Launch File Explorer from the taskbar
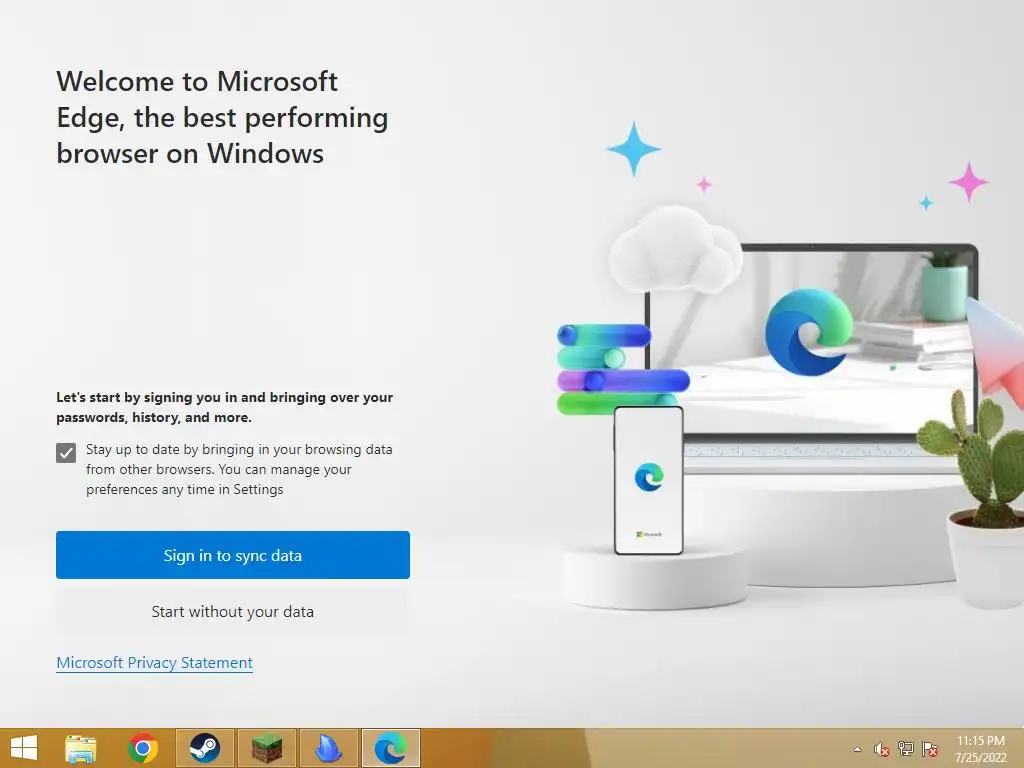Viewport: 1024px width, 768px height. 81,748
